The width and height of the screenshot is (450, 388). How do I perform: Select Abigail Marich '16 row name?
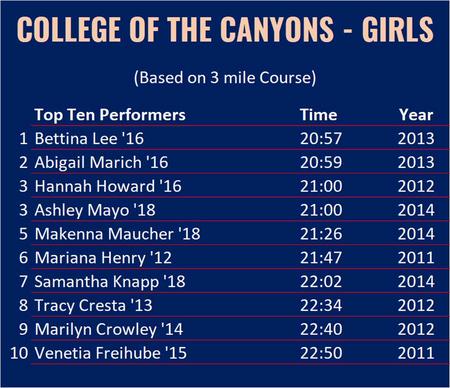pos(101,162)
